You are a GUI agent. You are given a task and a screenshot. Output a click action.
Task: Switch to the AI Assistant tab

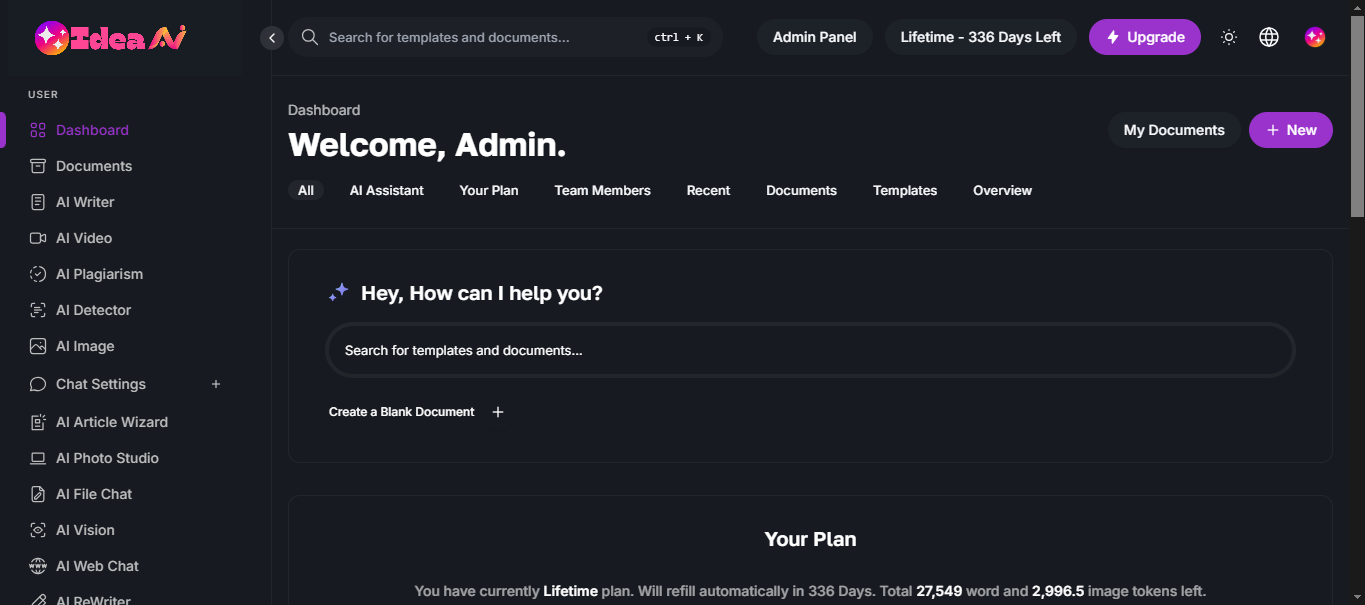(x=387, y=190)
